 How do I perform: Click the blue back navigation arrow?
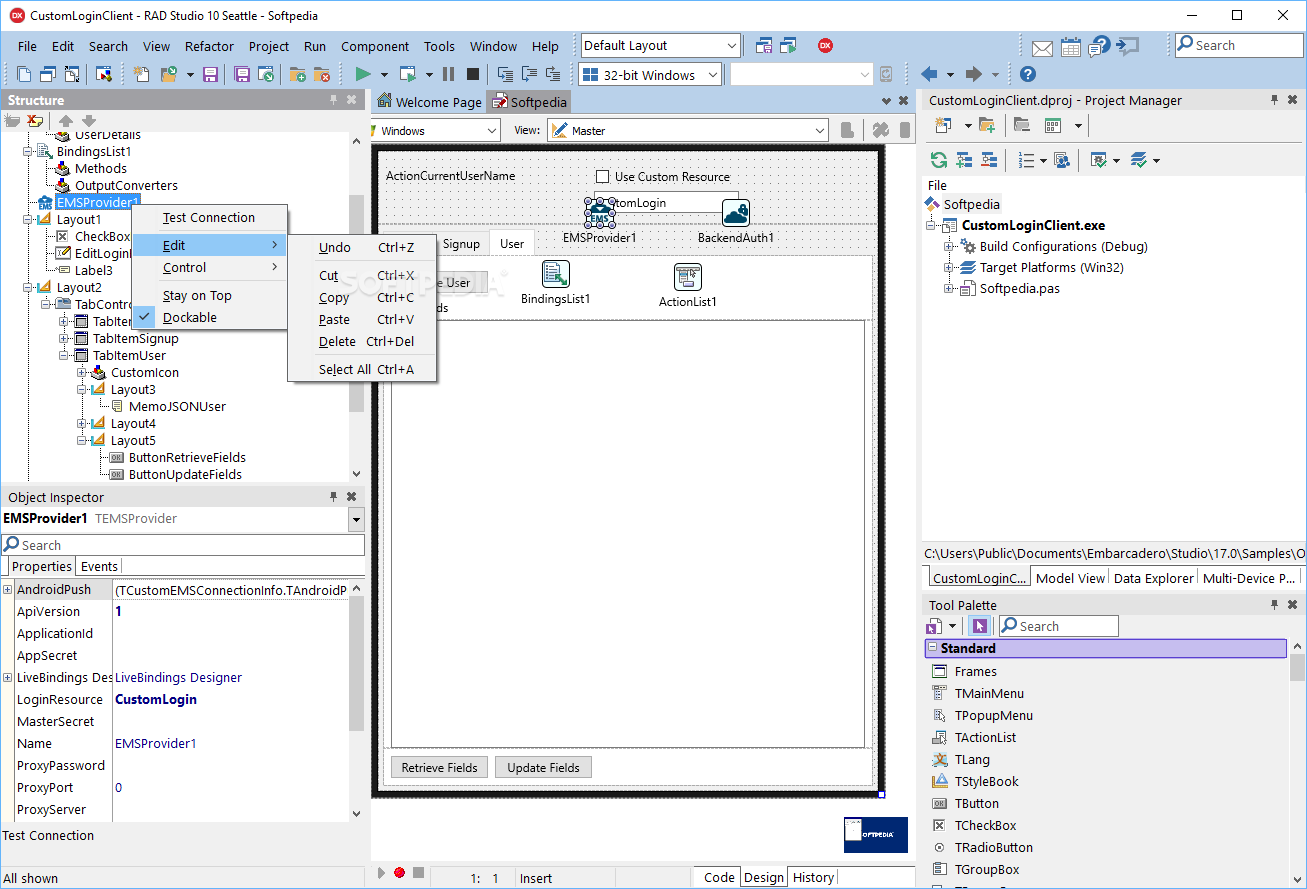[929, 74]
